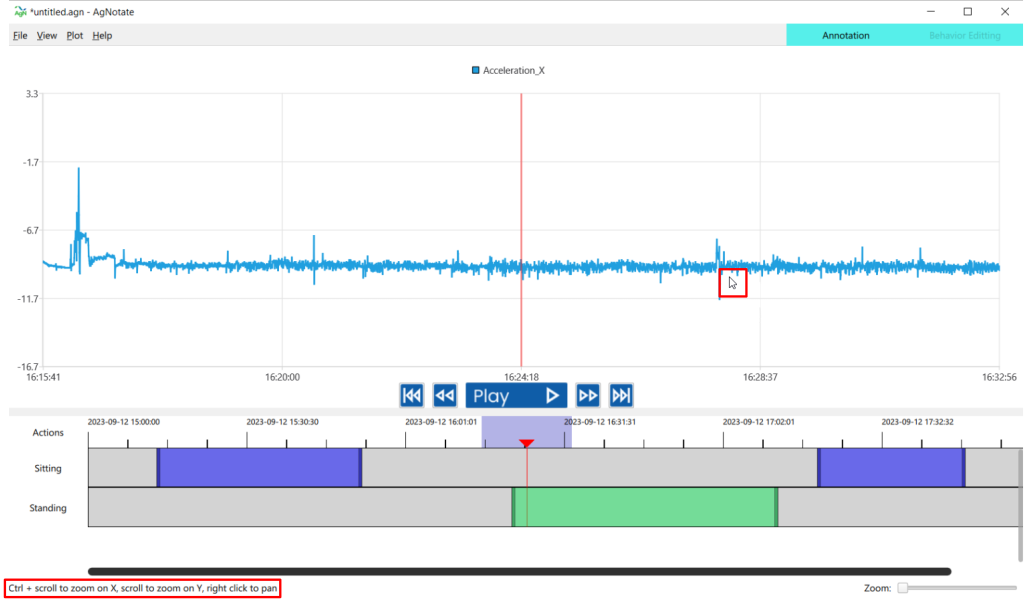Toggle the Acceleration_X legend entry

[508, 71]
